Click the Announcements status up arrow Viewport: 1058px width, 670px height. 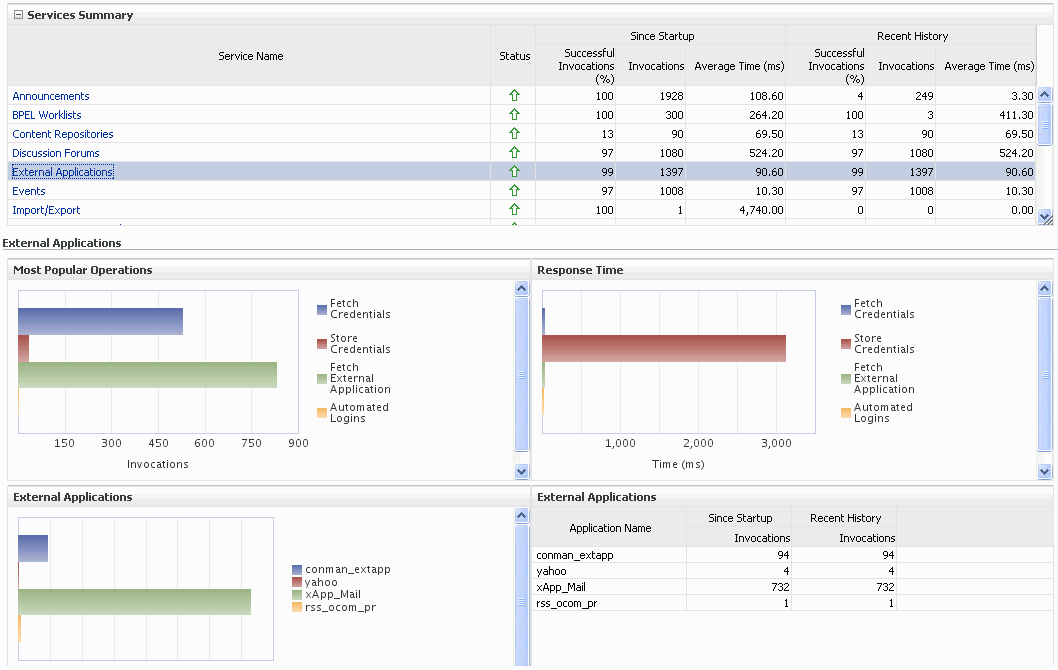tap(514, 95)
